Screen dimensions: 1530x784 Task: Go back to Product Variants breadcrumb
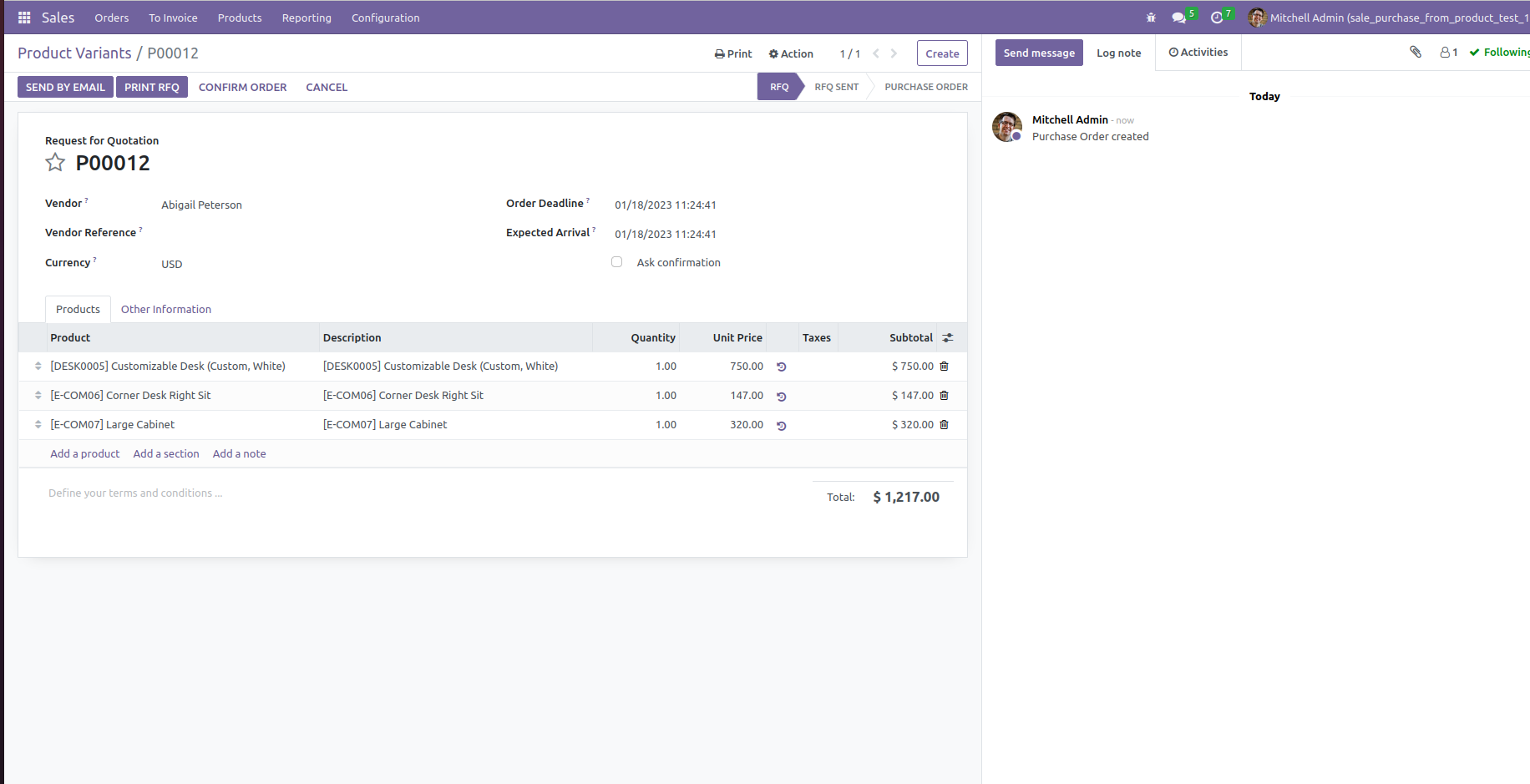pos(74,53)
